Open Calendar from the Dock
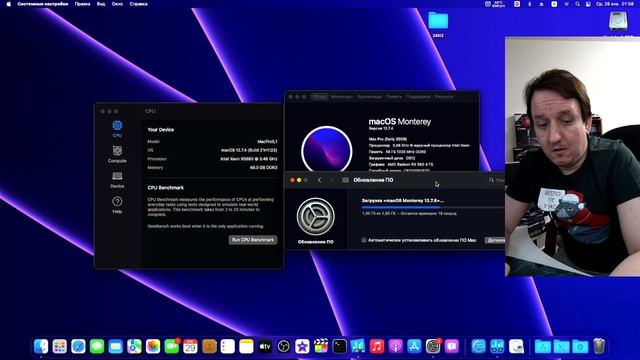This screenshot has width=640, height=360. (x=190, y=347)
